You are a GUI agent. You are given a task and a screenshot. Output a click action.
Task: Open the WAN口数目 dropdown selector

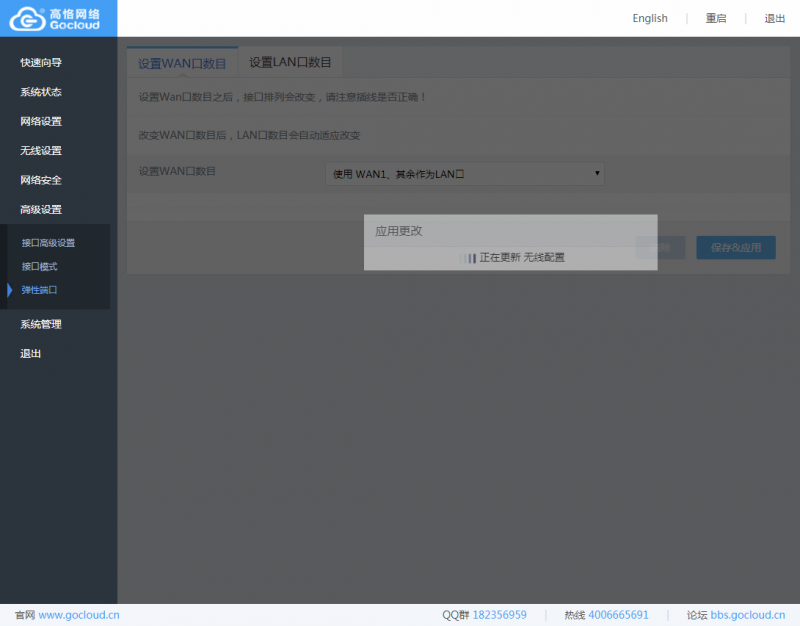click(465, 174)
